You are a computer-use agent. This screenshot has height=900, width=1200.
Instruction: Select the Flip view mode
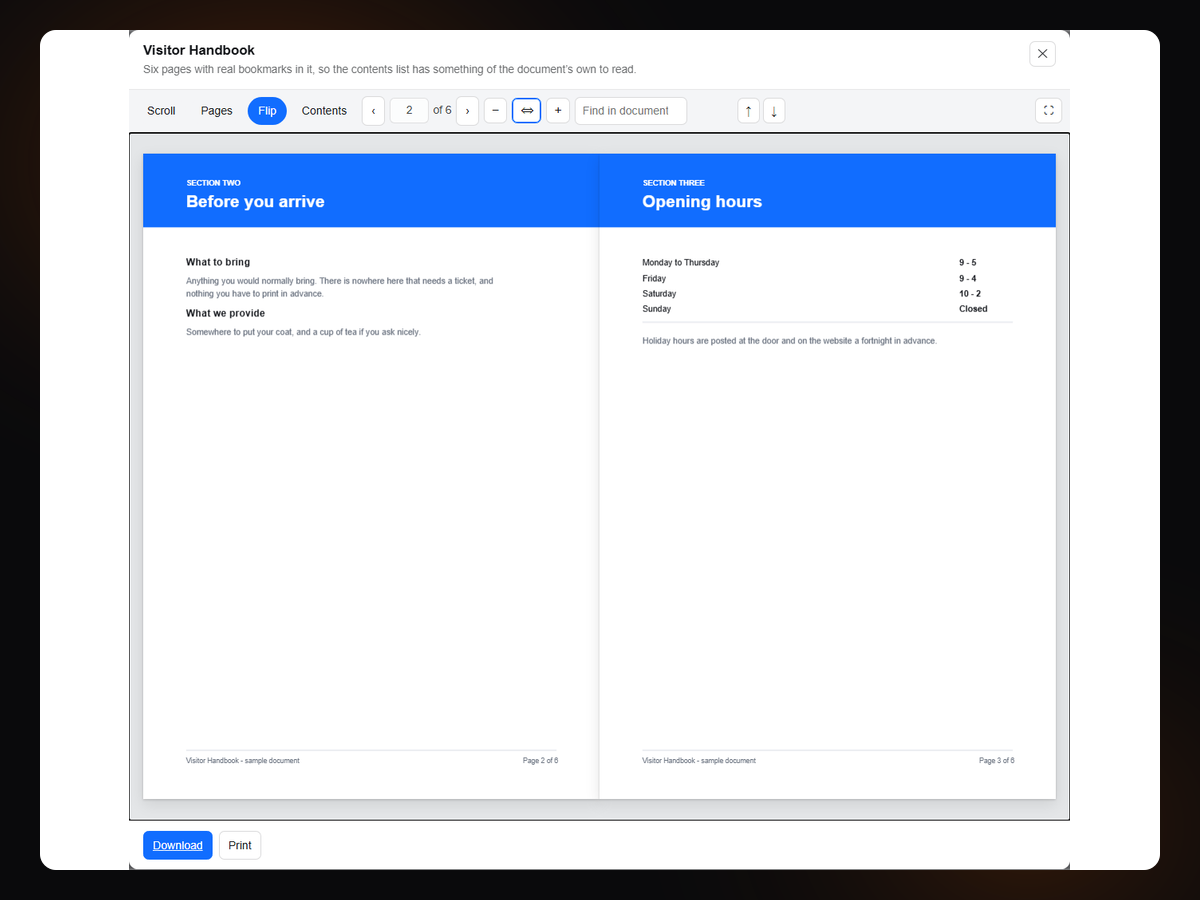[x=267, y=111]
